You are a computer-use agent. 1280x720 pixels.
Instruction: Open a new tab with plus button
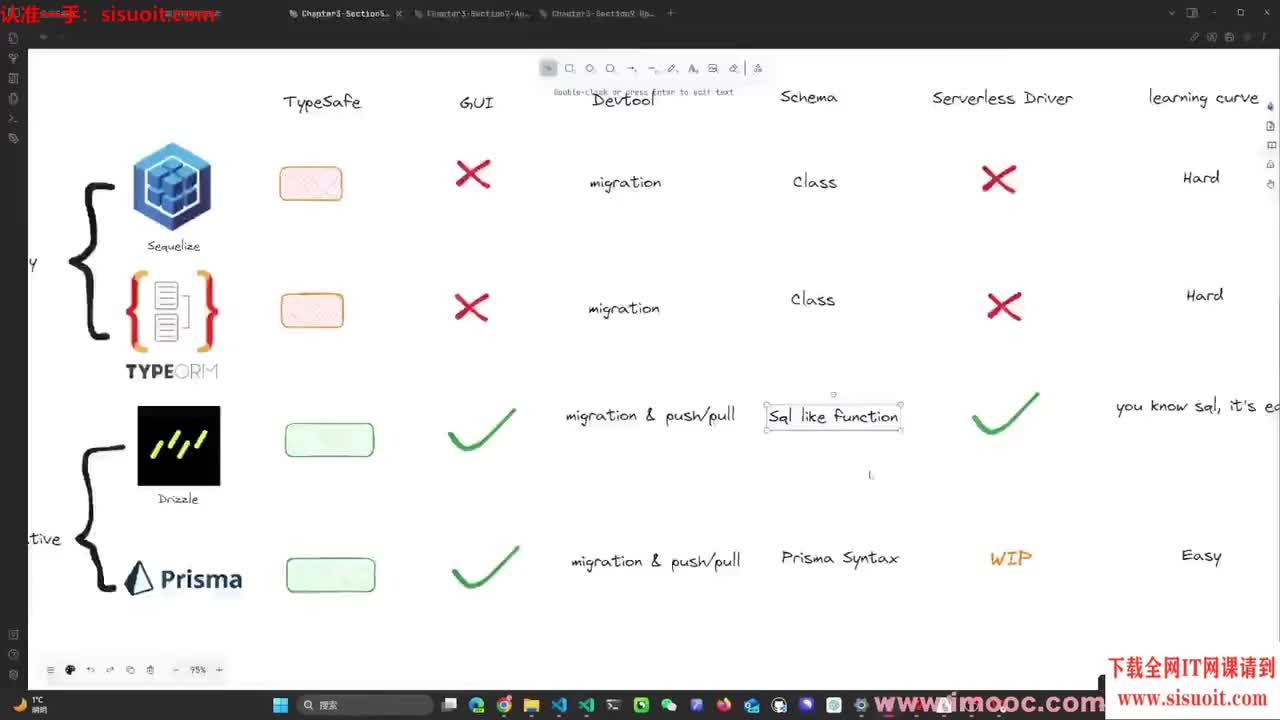pos(670,13)
